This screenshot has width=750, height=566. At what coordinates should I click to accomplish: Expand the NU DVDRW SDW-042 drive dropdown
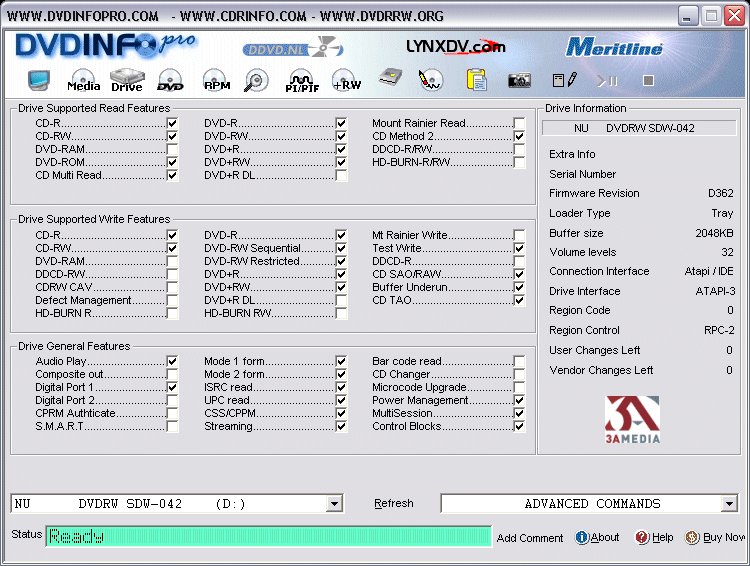point(334,504)
